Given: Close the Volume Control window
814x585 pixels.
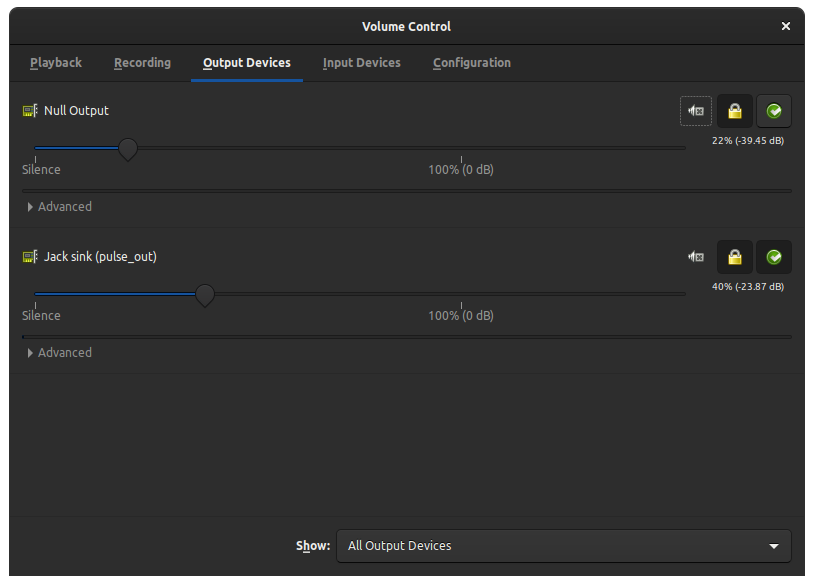Looking at the screenshot, I should (785, 26).
